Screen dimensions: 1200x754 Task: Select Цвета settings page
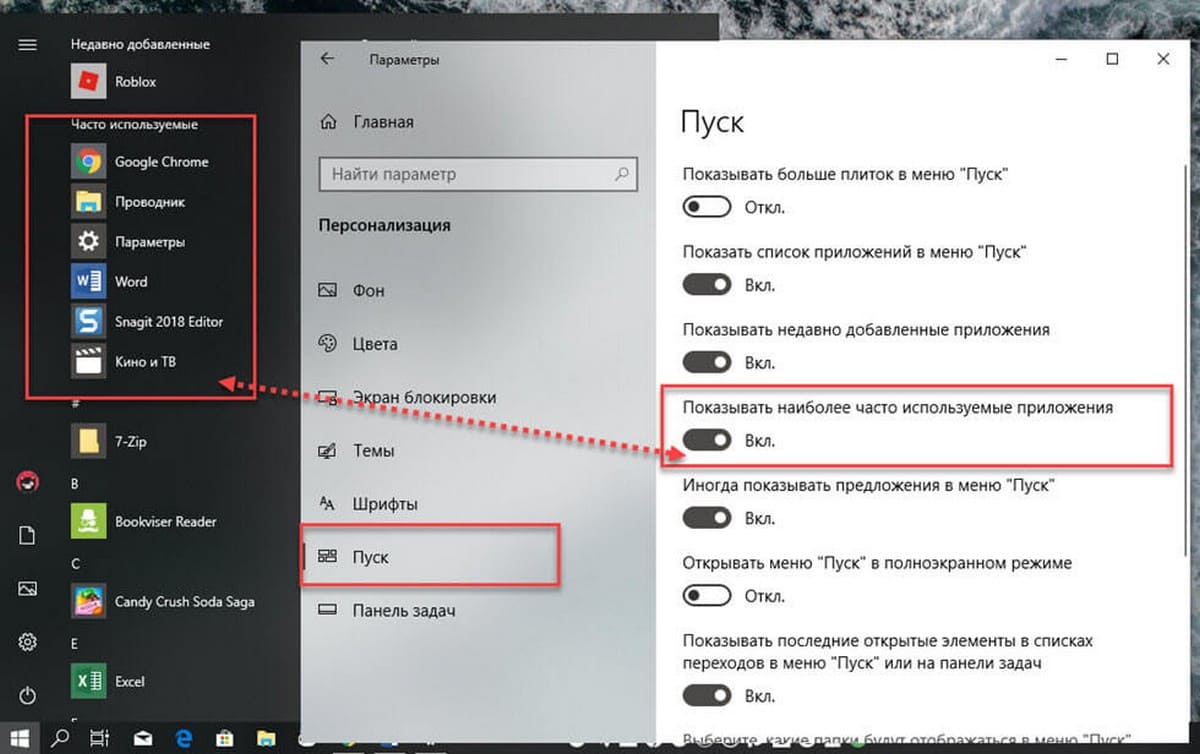point(358,344)
